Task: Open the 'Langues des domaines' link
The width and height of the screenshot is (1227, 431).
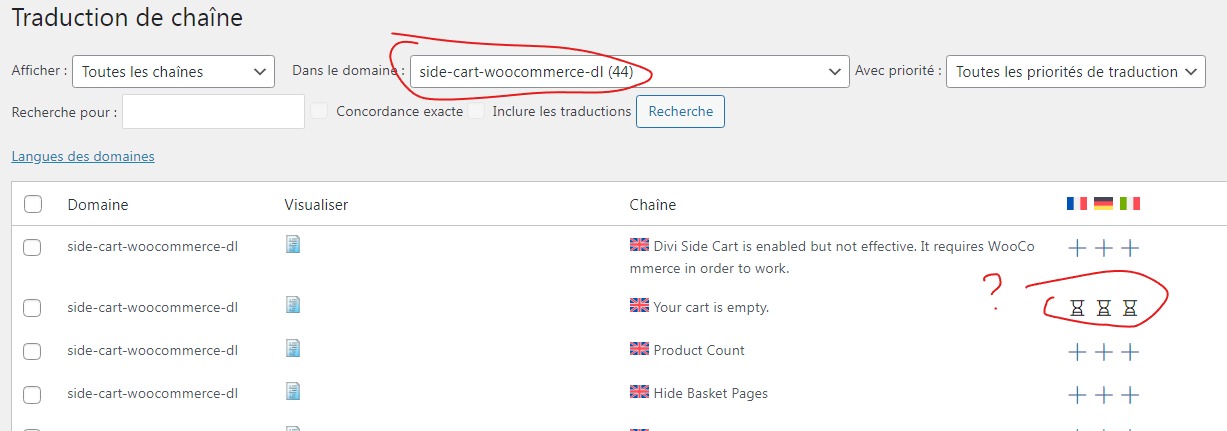Action: pos(83,156)
